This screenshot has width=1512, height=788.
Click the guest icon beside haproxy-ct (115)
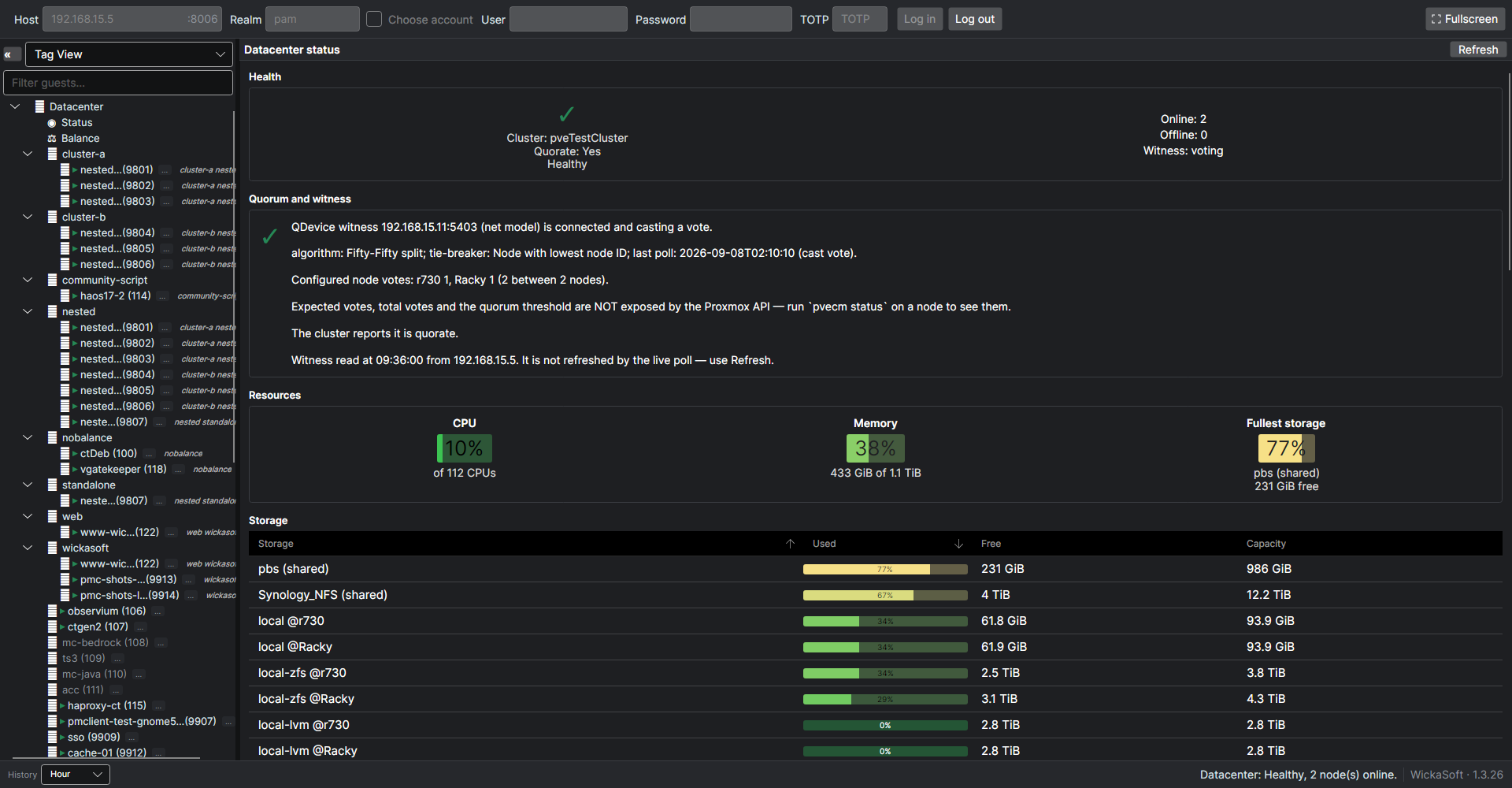point(52,705)
